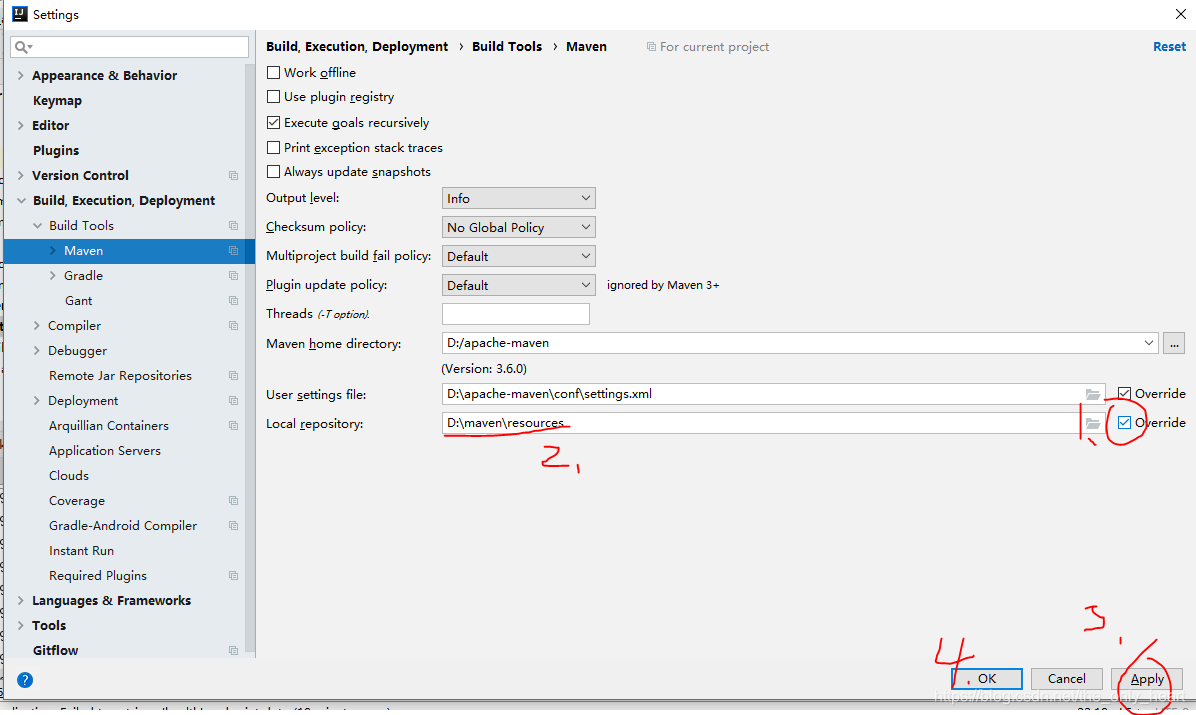Expand the Maven subtree arrow
This screenshot has width=1196, height=715.
[x=53, y=250]
